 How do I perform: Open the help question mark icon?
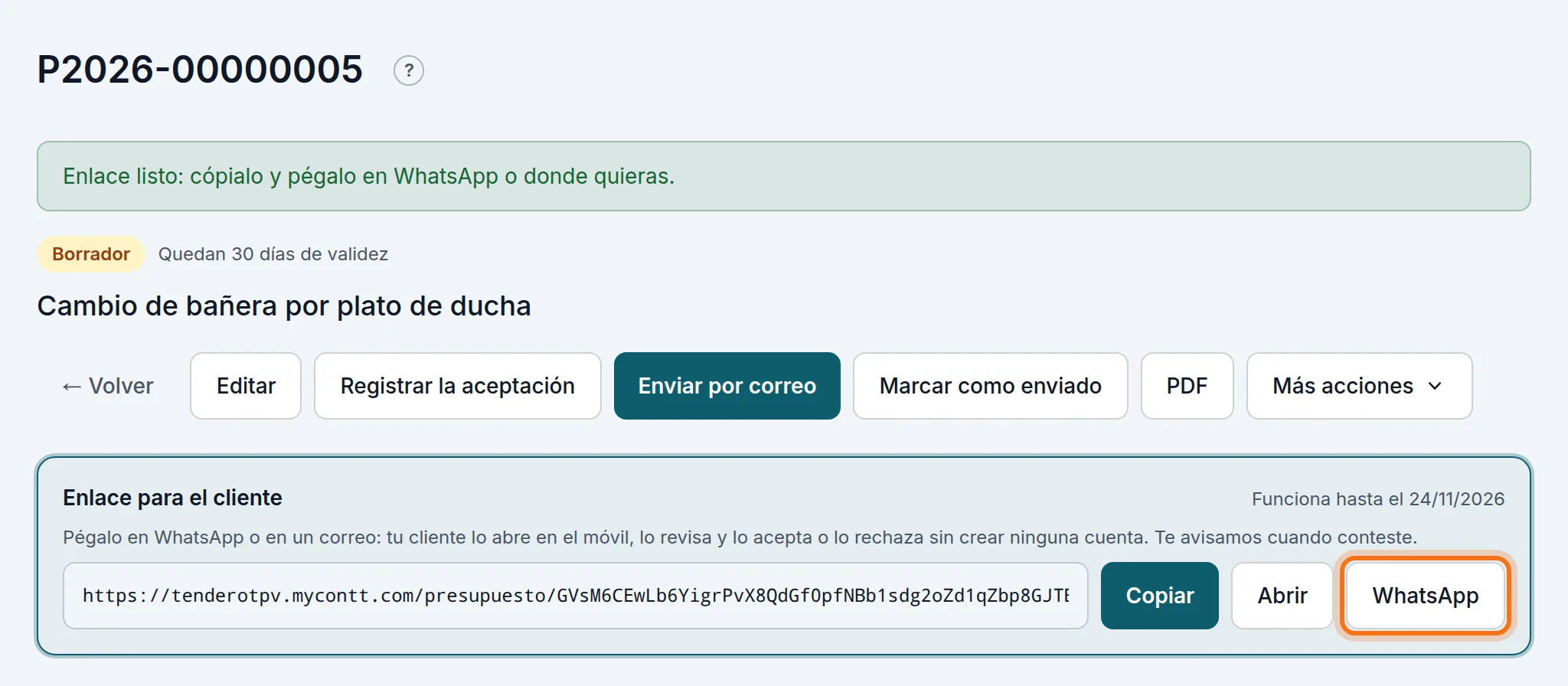pyautogui.click(x=409, y=70)
